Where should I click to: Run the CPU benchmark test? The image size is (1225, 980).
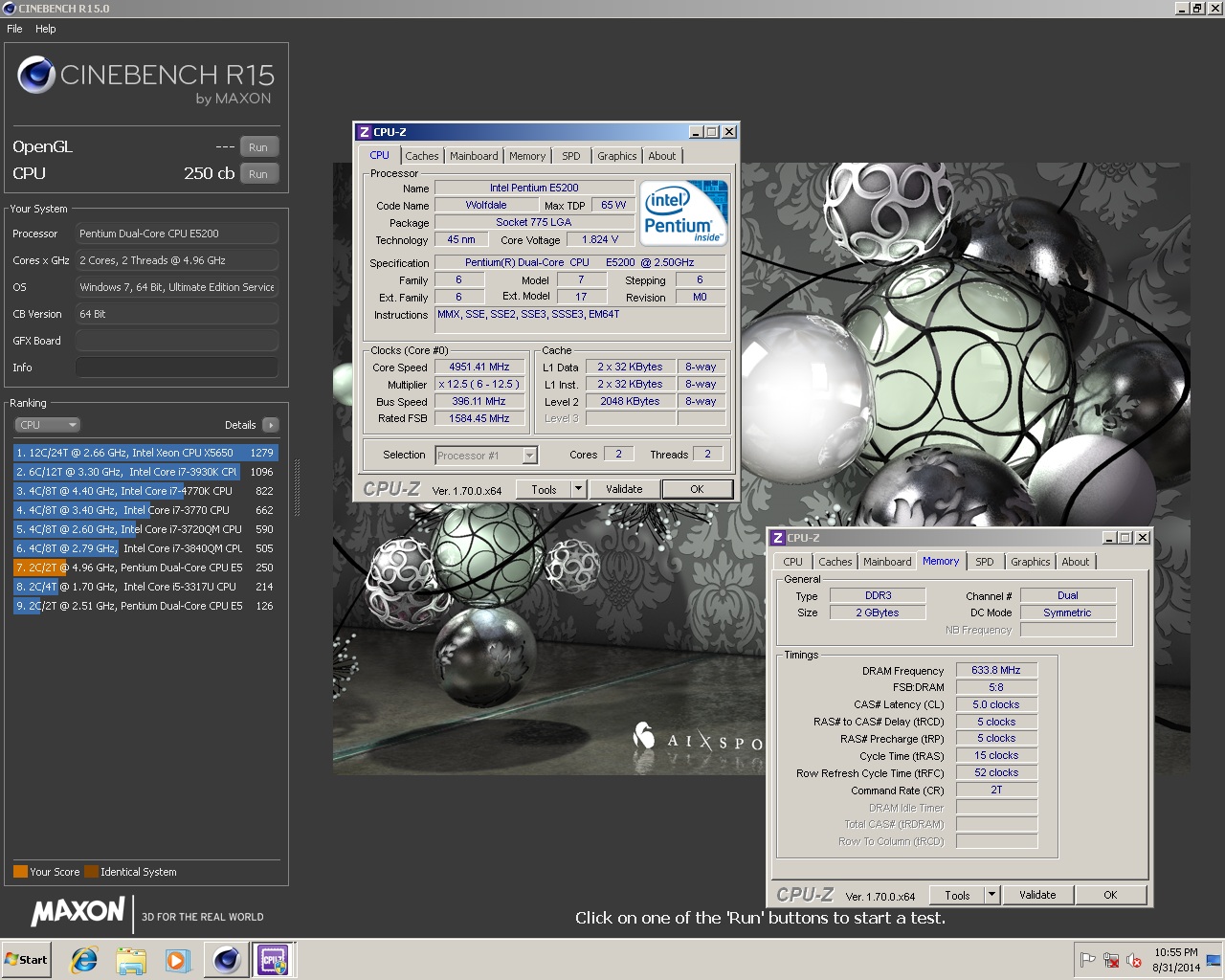click(258, 174)
